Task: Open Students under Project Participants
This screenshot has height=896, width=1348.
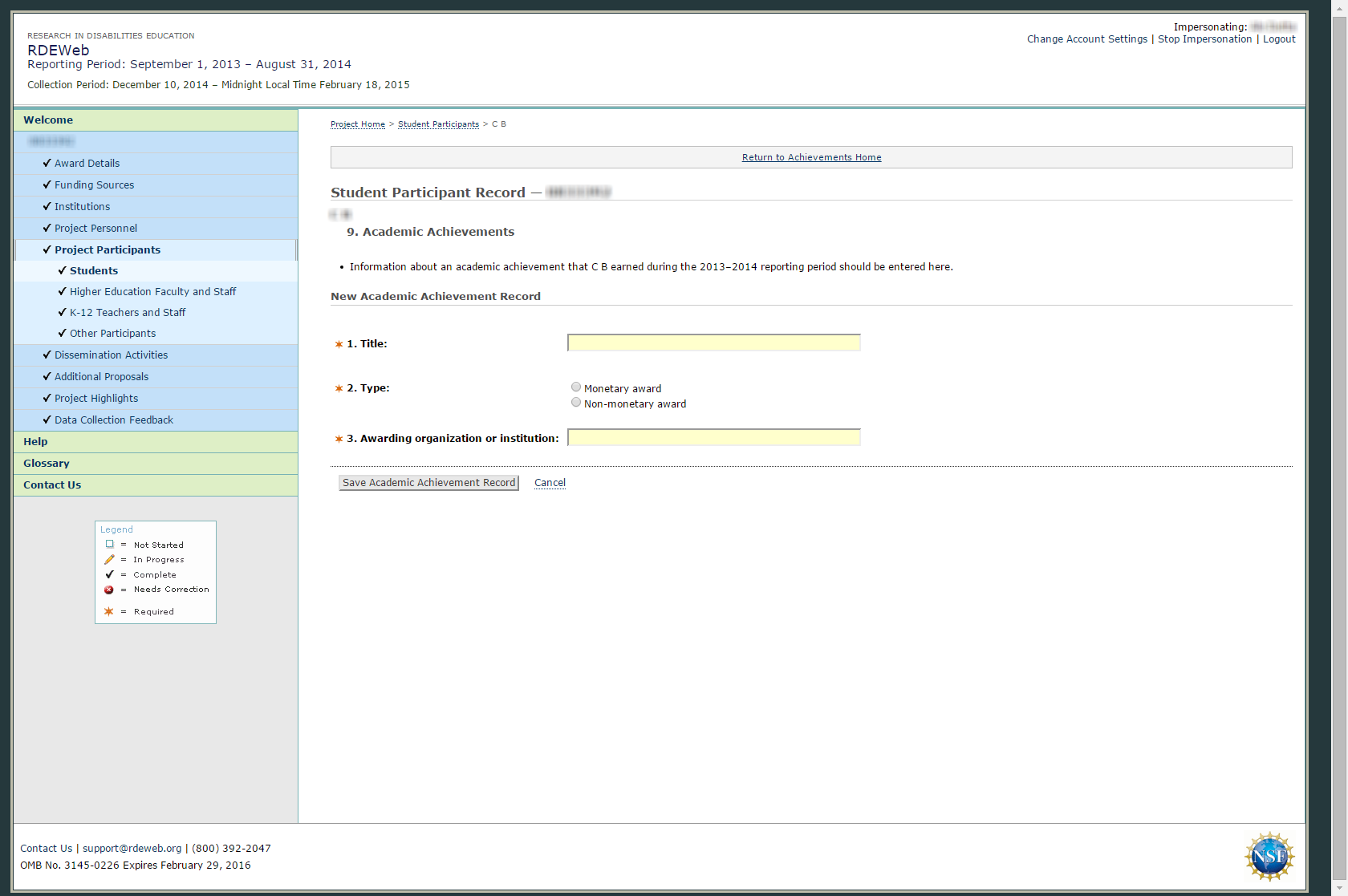Action: 94,271
